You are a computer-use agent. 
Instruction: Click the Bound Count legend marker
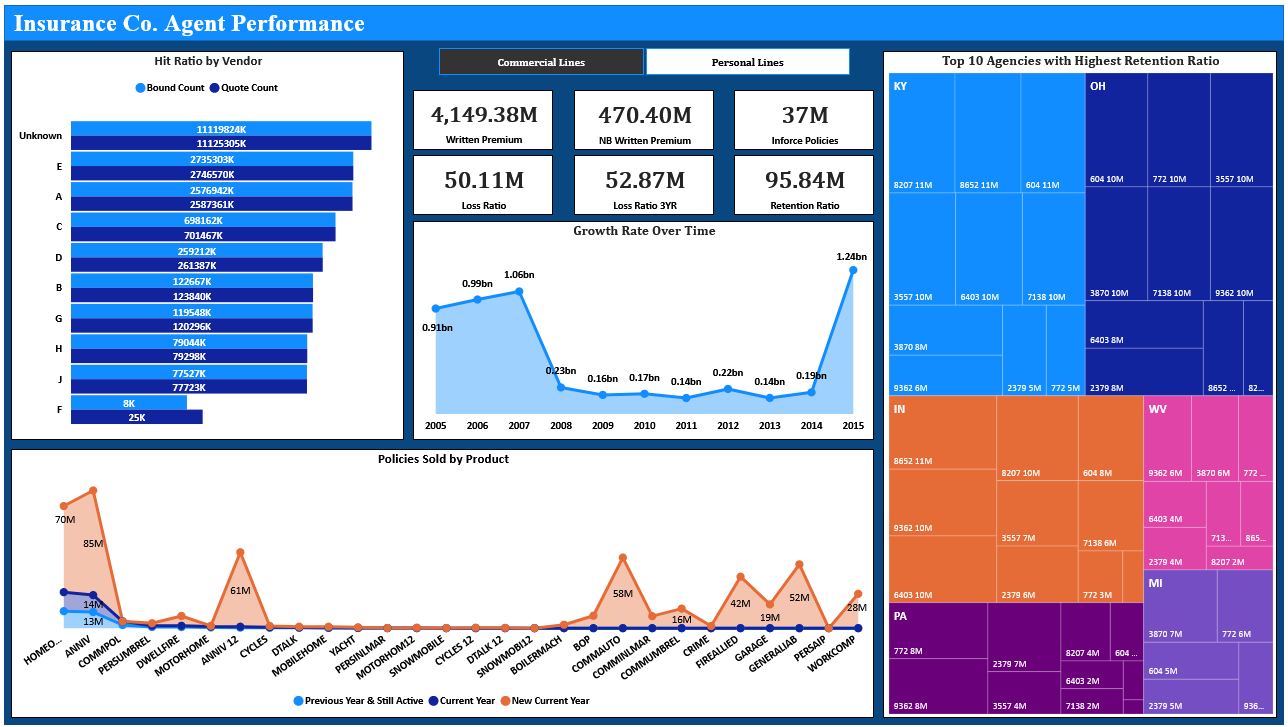click(140, 88)
